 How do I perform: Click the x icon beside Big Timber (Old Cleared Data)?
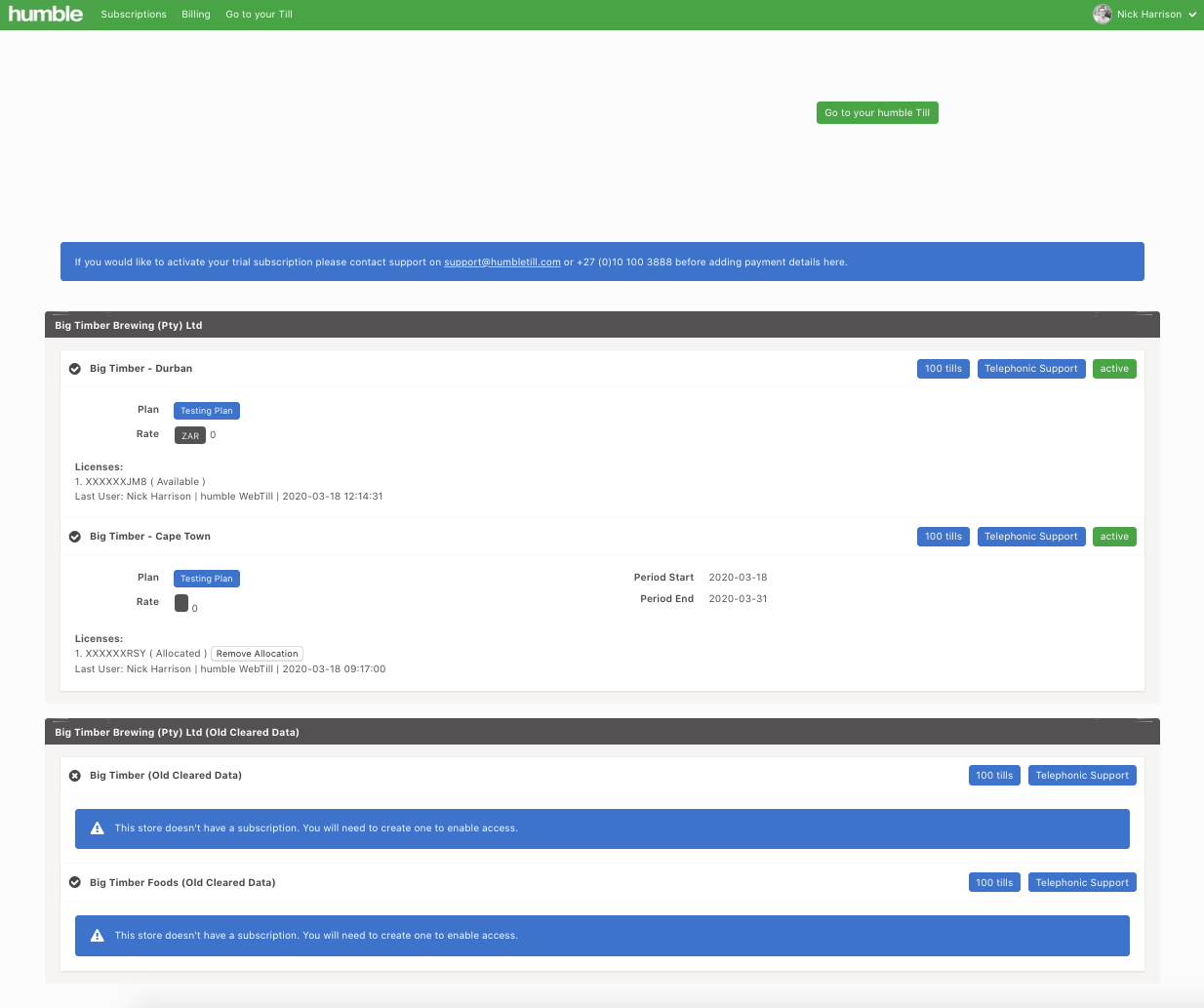click(75, 776)
